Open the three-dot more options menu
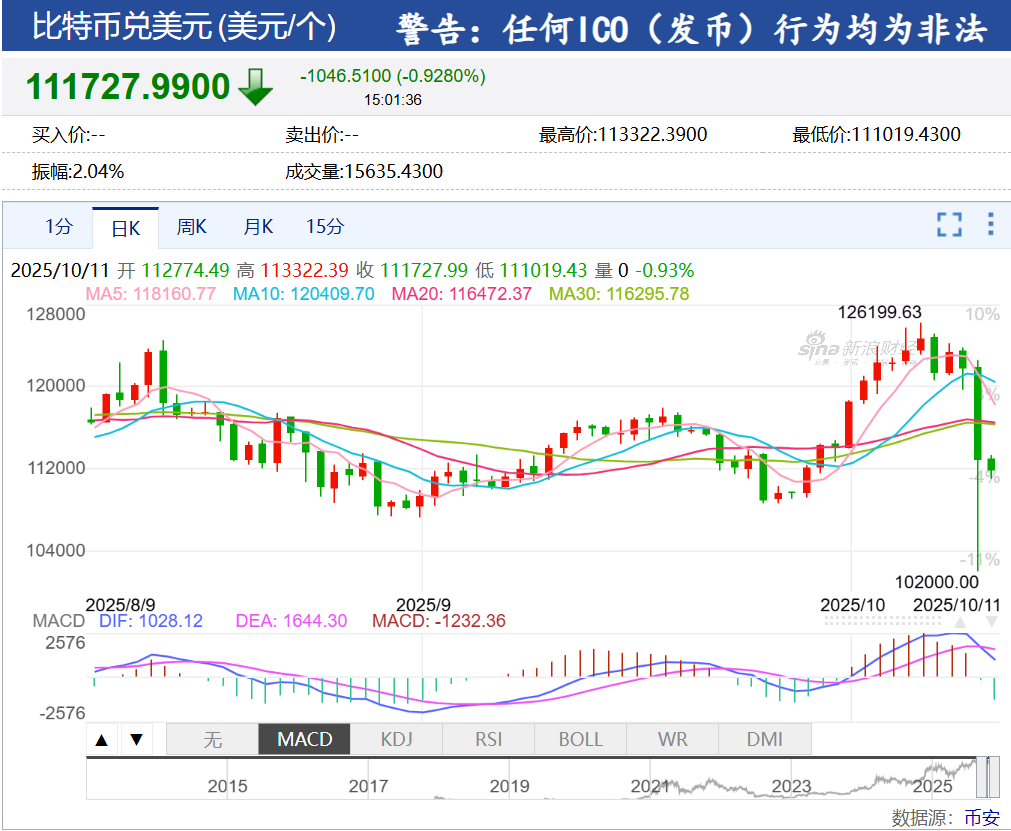1011x831 pixels. [x=990, y=225]
